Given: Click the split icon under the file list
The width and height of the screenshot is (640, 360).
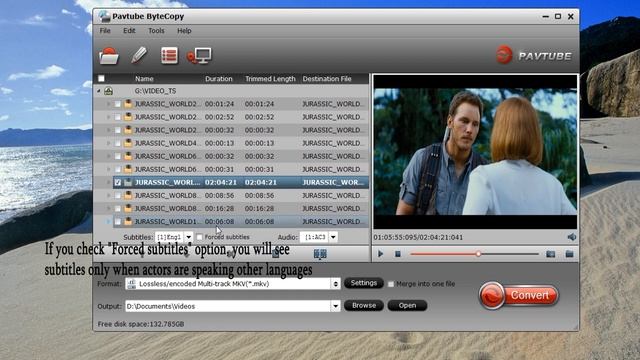Looking at the screenshot, I should pos(320,254).
